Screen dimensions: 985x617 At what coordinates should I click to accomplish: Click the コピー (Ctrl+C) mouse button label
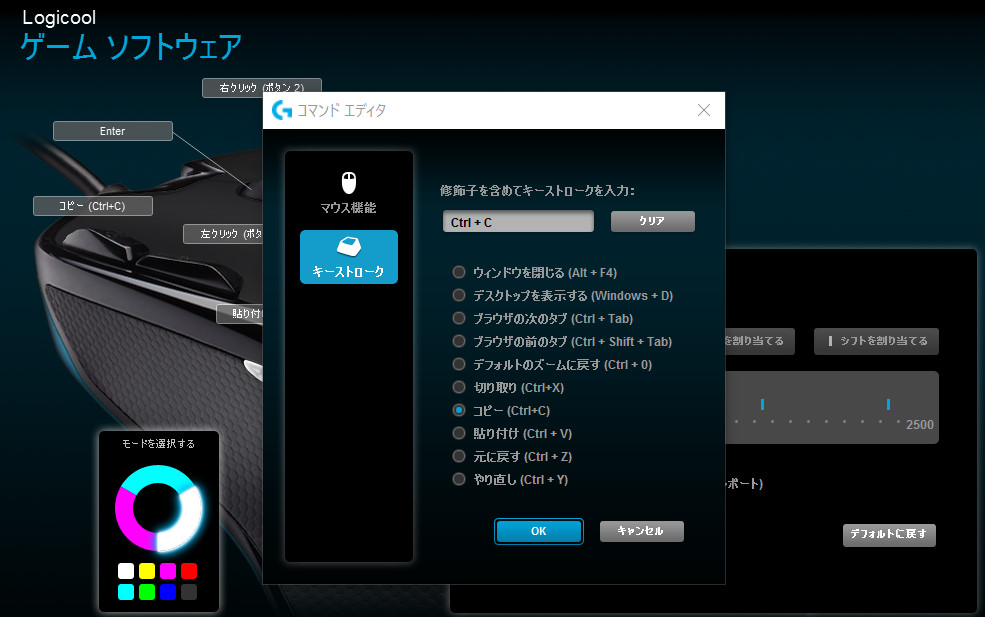tap(92, 205)
